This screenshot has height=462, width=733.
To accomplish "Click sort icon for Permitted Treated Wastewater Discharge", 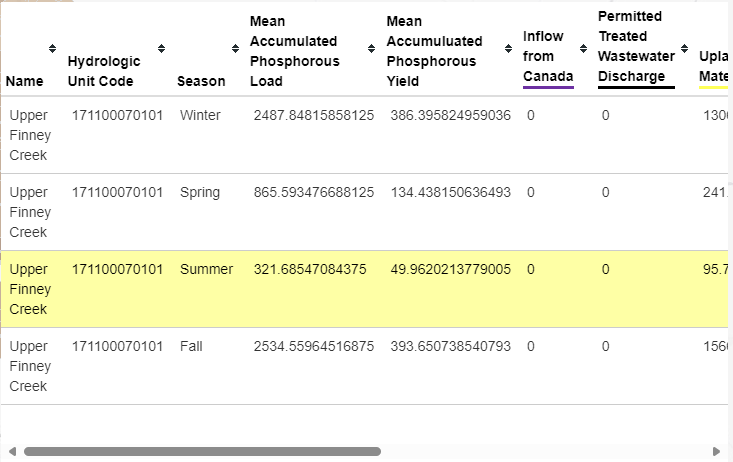I will click(x=684, y=49).
